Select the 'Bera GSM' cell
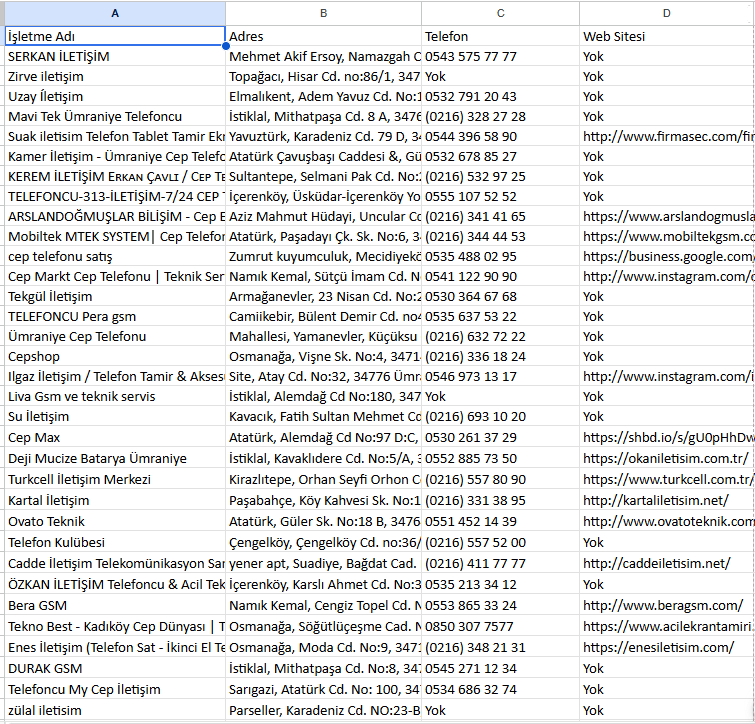The image size is (755, 724). [115, 605]
